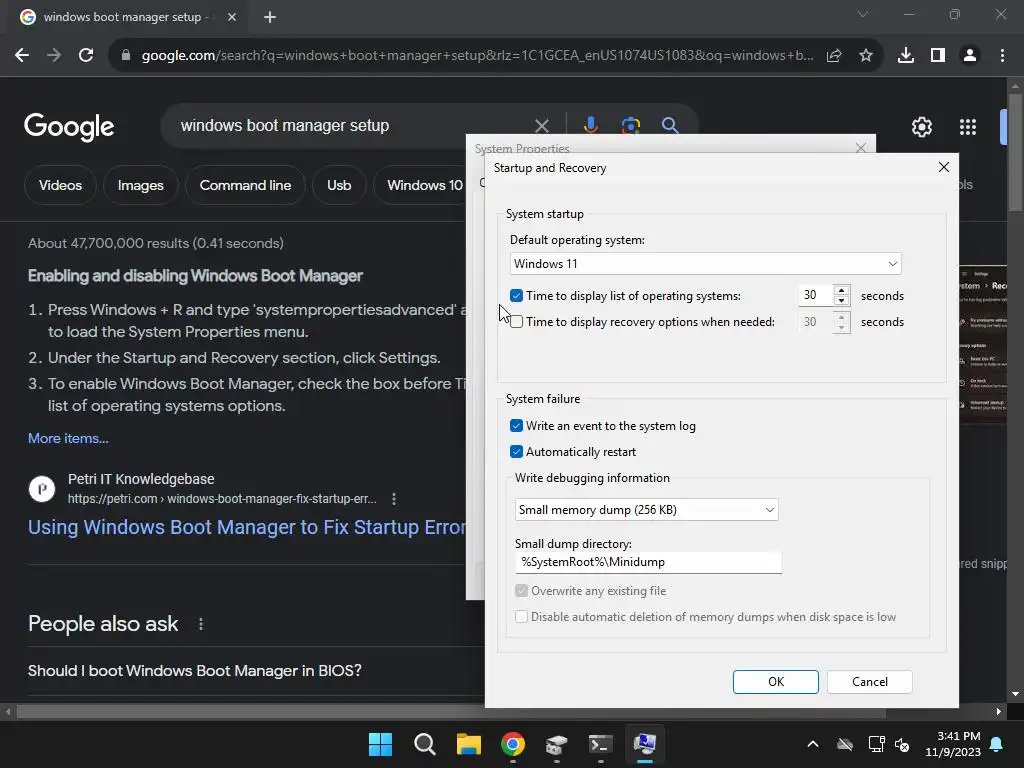Screen dimensions: 1024x768
Task: Search by image with Google Lens
Action: (631, 125)
